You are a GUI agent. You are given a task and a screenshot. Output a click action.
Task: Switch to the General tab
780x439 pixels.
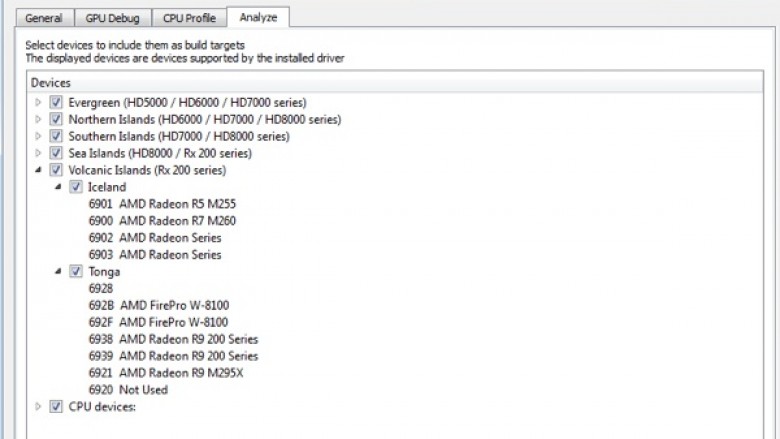click(44, 18)
